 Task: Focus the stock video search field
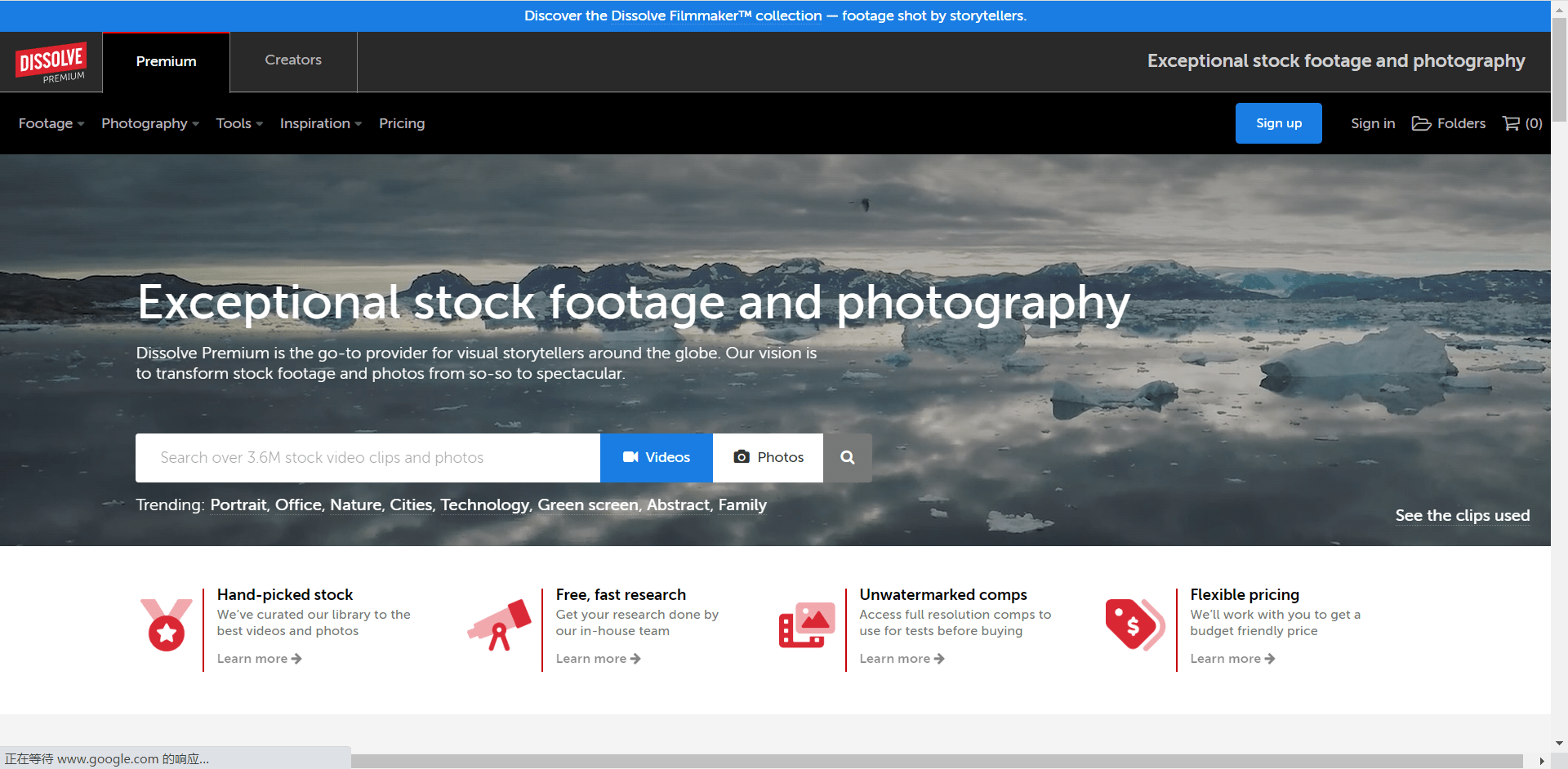pos(367,458)
